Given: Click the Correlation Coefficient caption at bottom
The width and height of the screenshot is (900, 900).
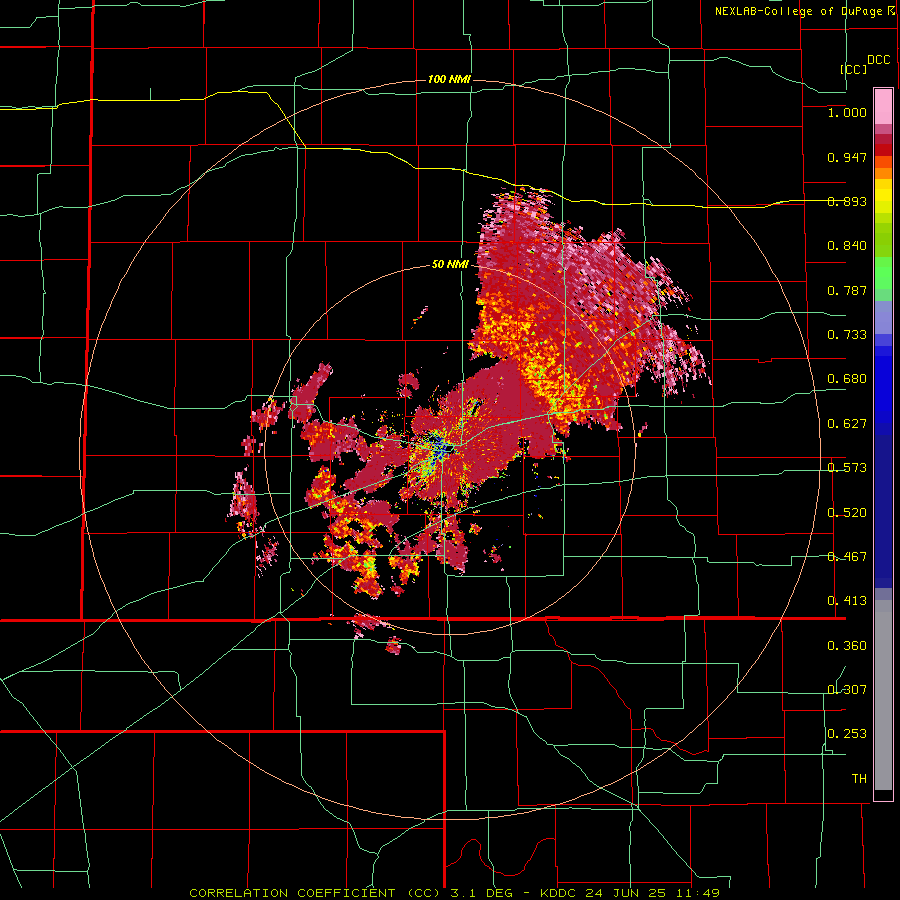Looking at the screenshot, I should pyautogui.click(x=454, y=893).
